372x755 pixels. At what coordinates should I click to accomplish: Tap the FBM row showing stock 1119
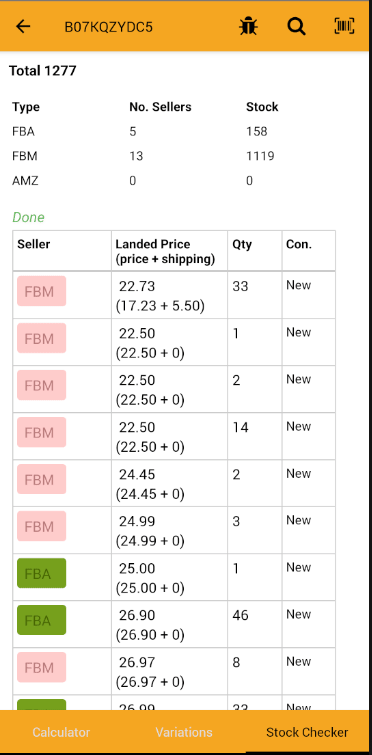143,156
